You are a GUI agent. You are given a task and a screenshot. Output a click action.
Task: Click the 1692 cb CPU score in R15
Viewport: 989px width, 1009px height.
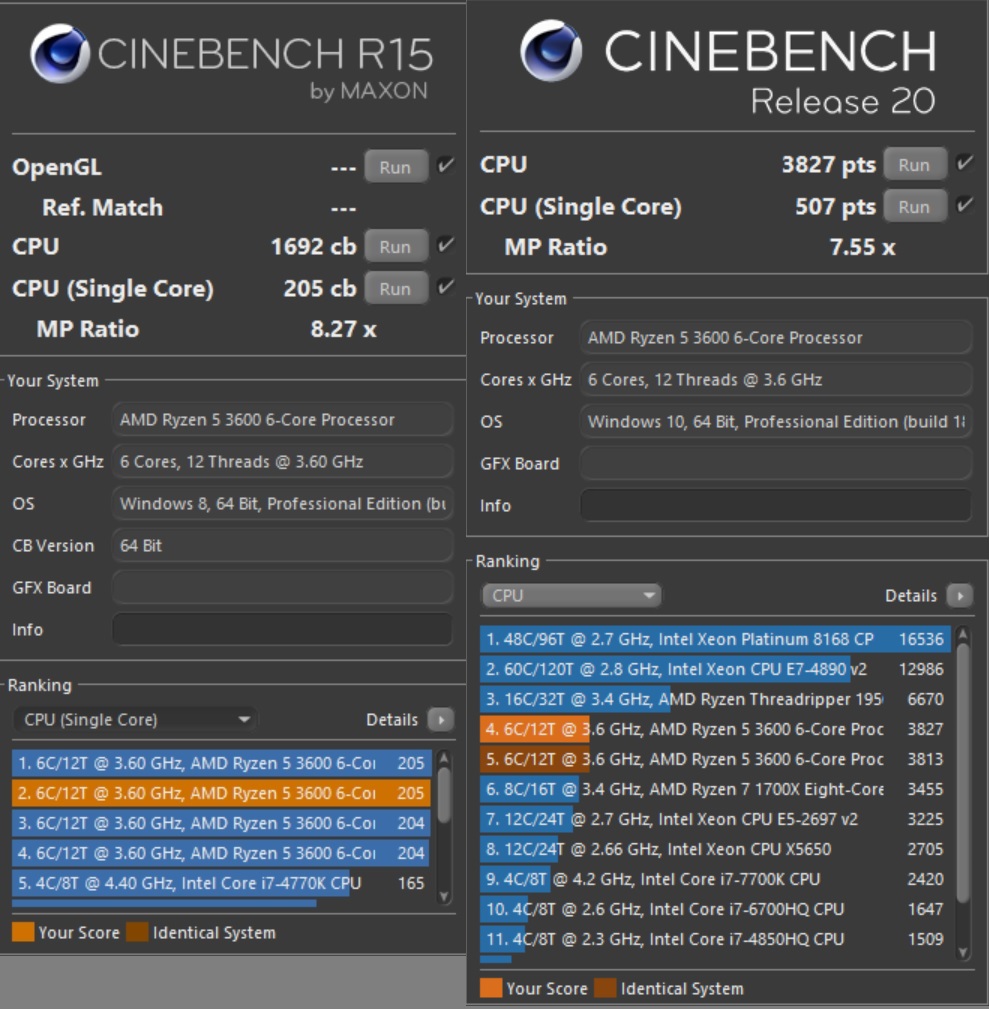(x=313, y=246)
